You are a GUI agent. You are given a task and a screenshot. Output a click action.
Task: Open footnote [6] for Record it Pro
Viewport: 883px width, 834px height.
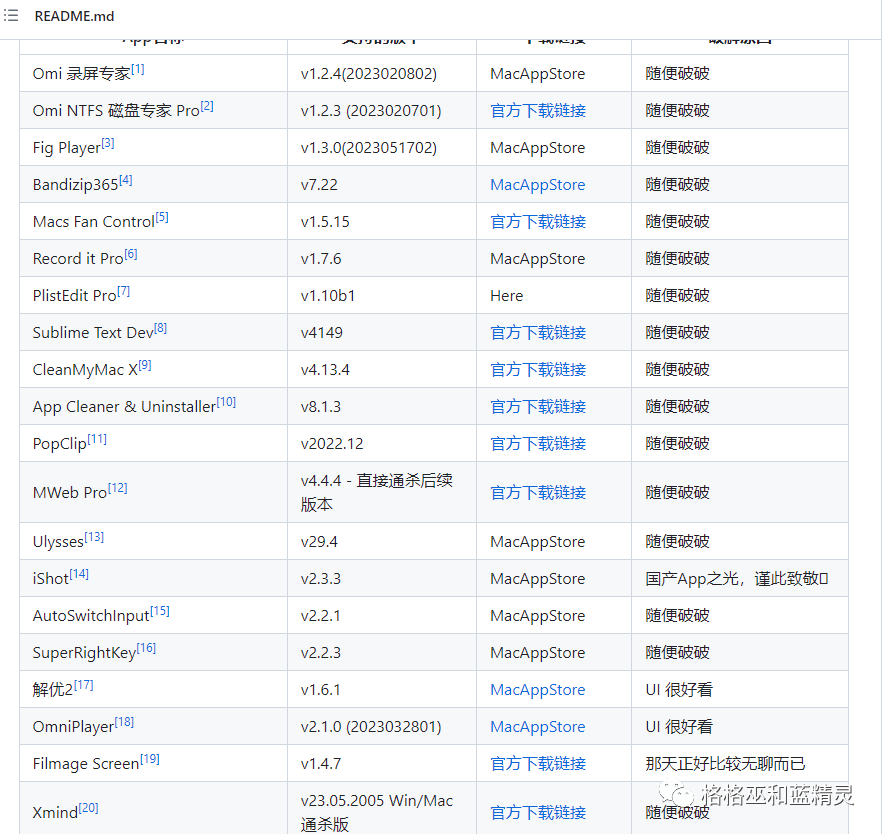coord(131,254)
